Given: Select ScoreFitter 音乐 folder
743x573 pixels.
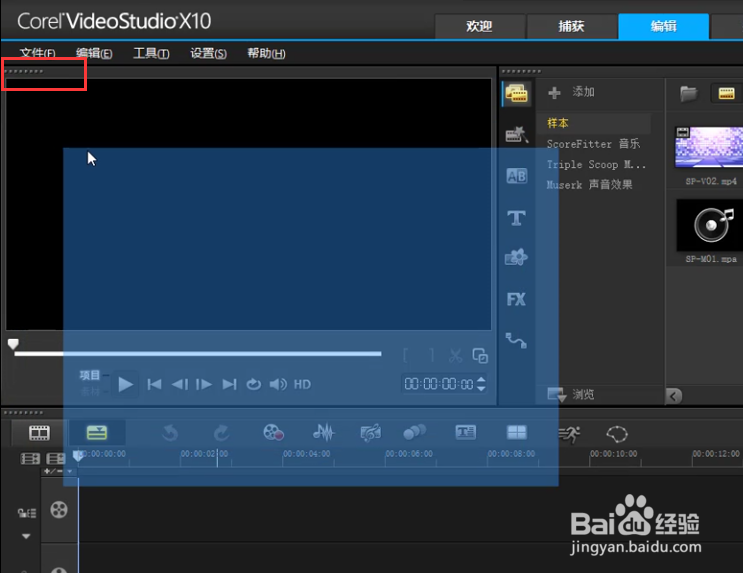Looking at the screenshot, I should click(x=593, y=144).
